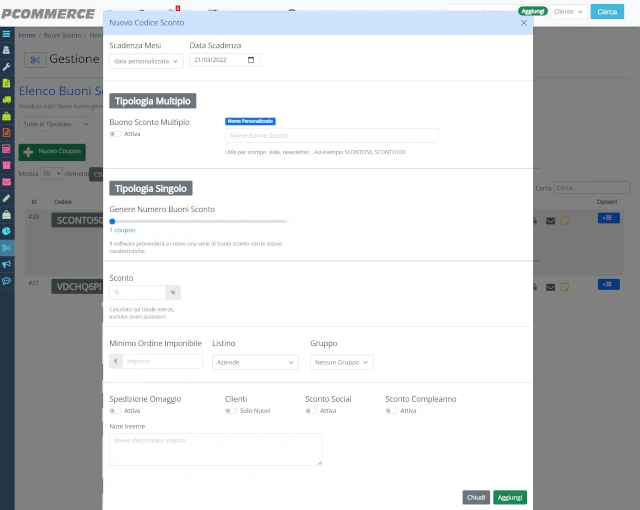Screen dimensions: 640x510
Task: Open the green document sidebar icon
Action: [7, 83]
